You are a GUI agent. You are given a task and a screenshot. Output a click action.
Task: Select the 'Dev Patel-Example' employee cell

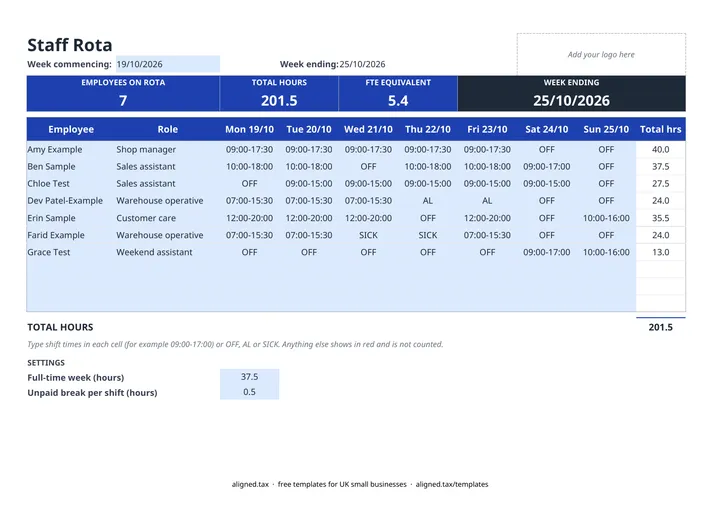pyautogui.click(x=71, y=201)
